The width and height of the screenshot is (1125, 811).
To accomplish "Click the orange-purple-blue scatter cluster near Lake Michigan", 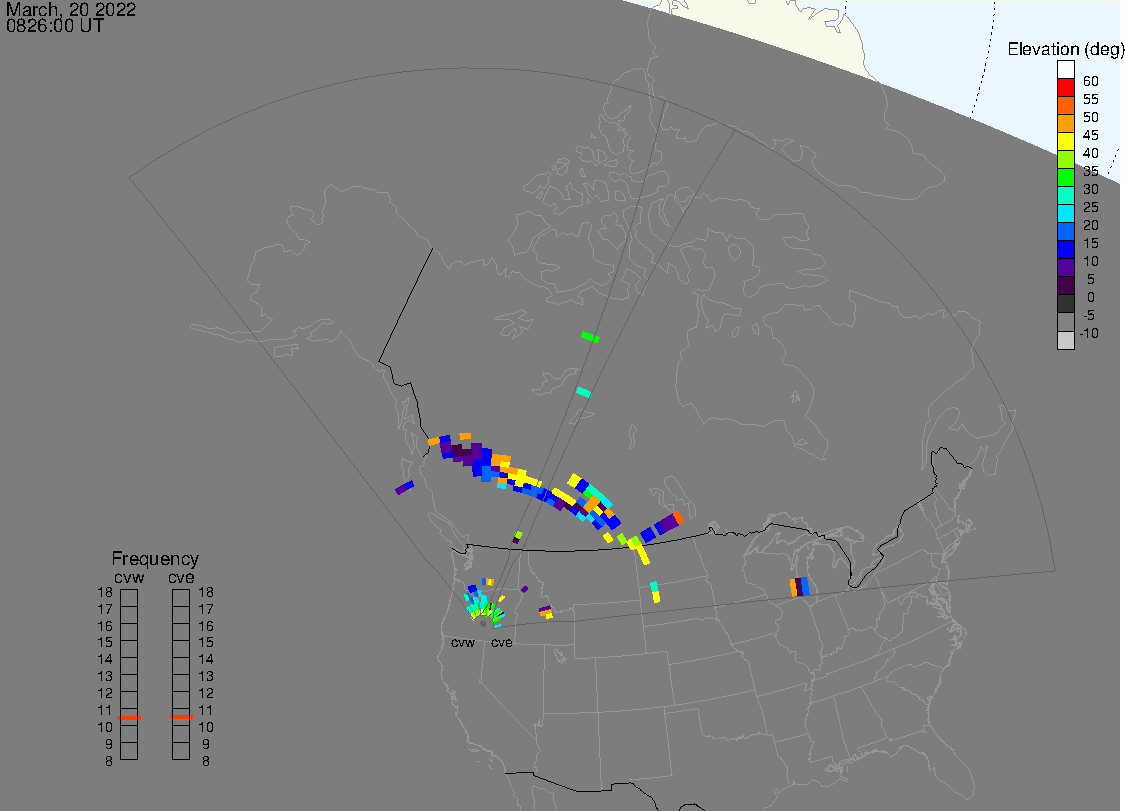I will tap(799, 586).
